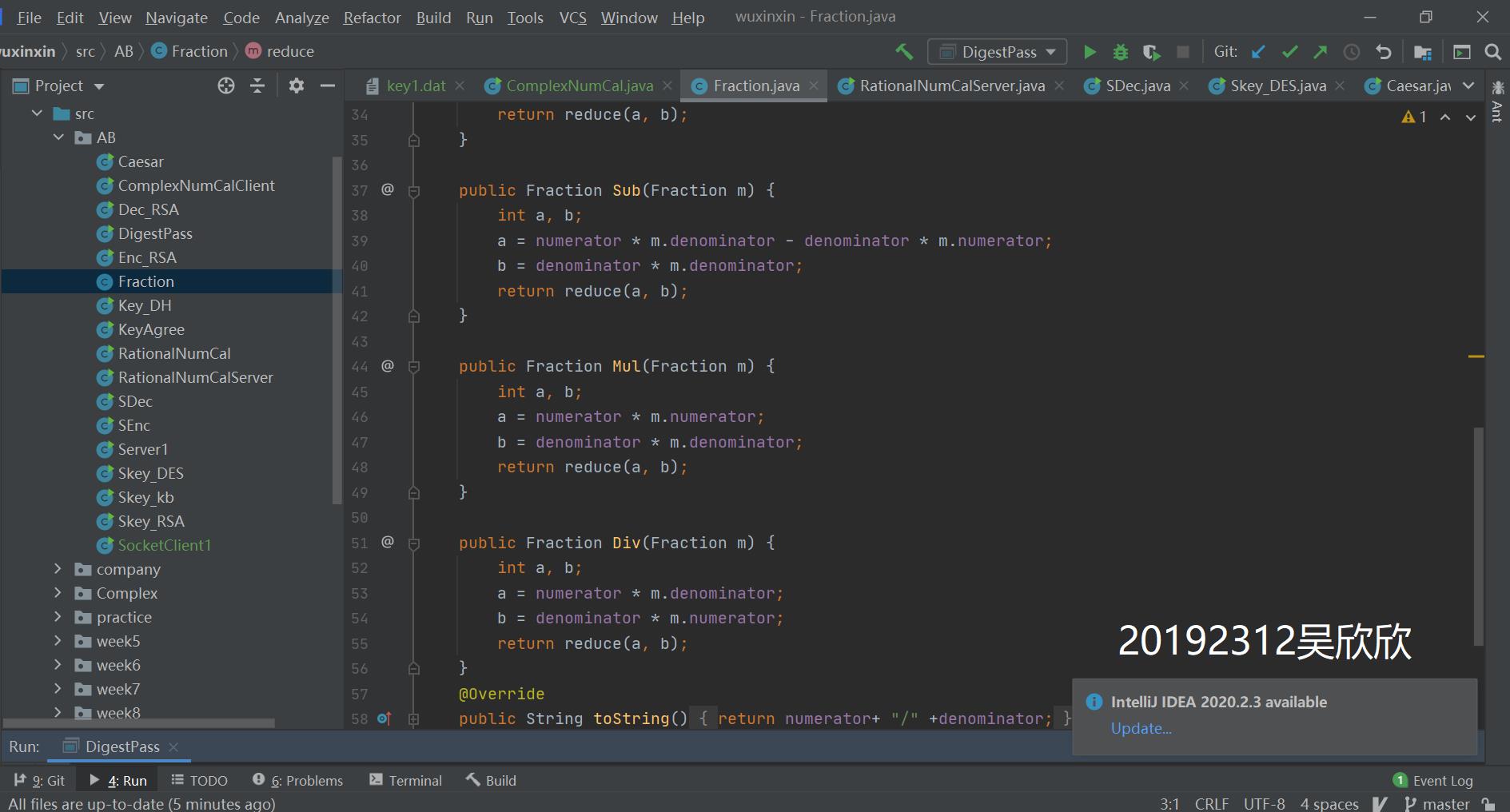
Task: Open the Analyze menu
Action: coord(302,18)
